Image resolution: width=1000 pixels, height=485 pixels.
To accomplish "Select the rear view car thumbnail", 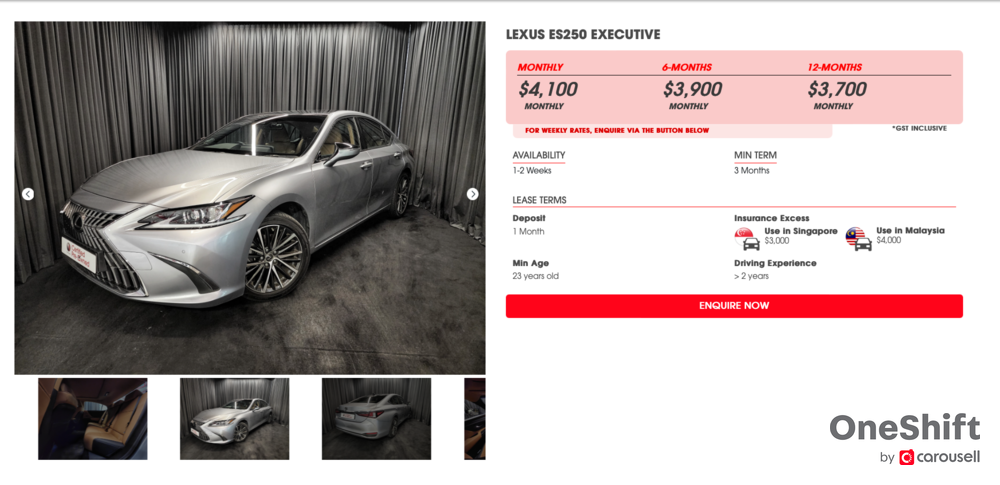I will 376,419.
